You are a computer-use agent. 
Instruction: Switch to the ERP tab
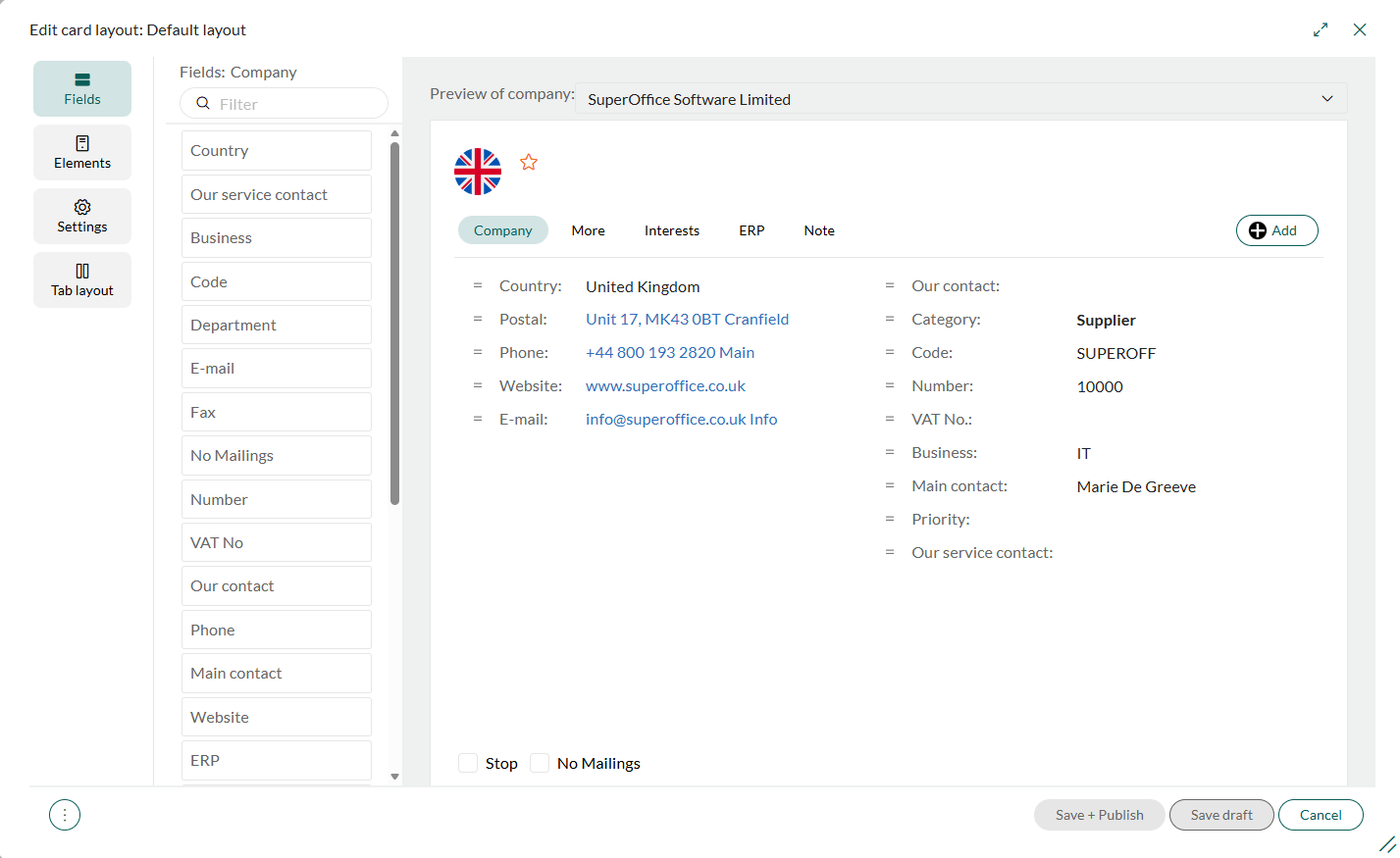pyautogui.click(x=752, y=230)
